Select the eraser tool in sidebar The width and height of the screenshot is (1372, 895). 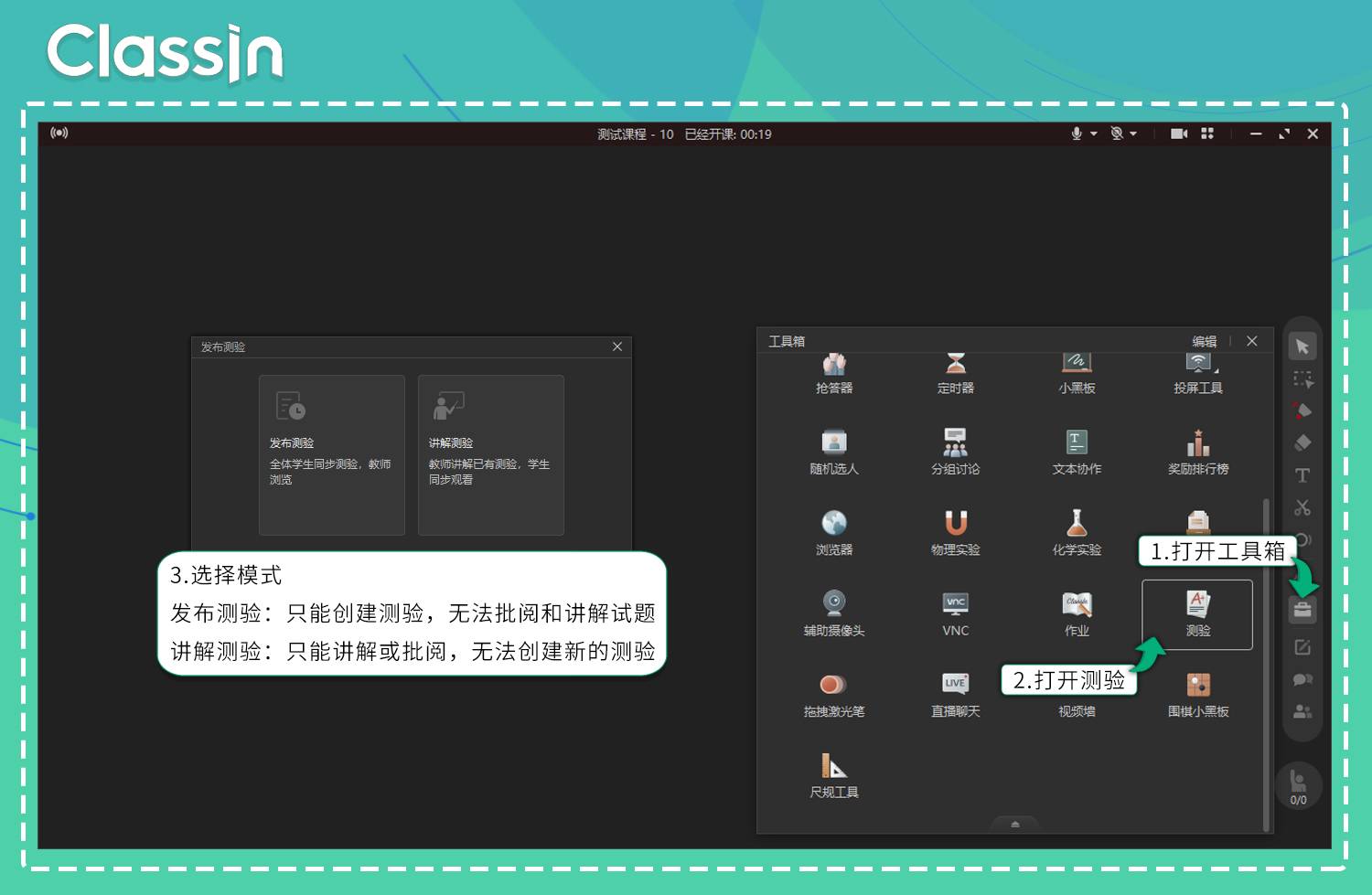click(1302, 442)
